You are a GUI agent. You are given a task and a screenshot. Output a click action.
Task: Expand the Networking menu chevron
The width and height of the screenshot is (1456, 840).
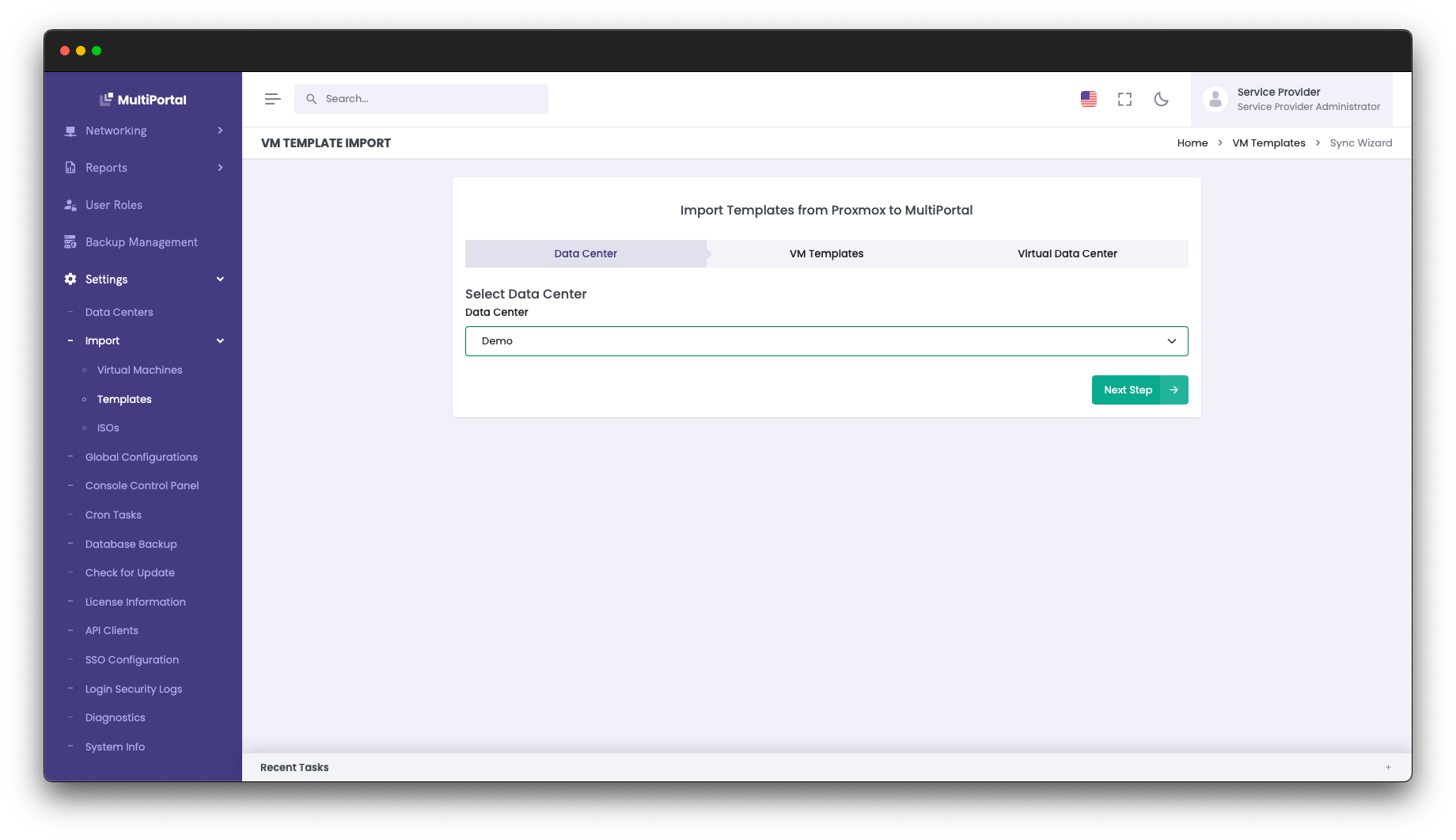[221, 131]
